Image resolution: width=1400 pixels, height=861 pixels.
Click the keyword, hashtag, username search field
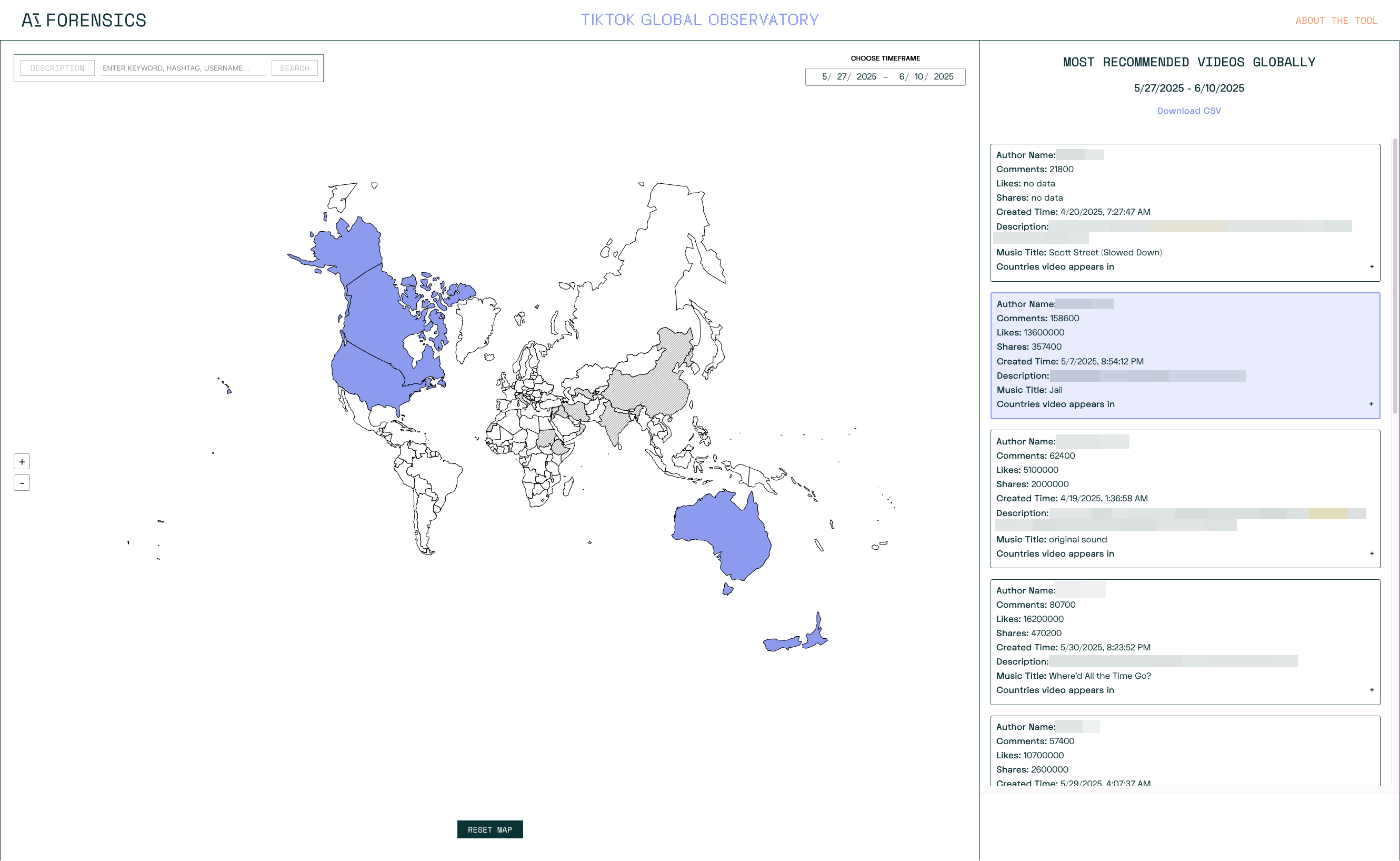pos(182,68)
